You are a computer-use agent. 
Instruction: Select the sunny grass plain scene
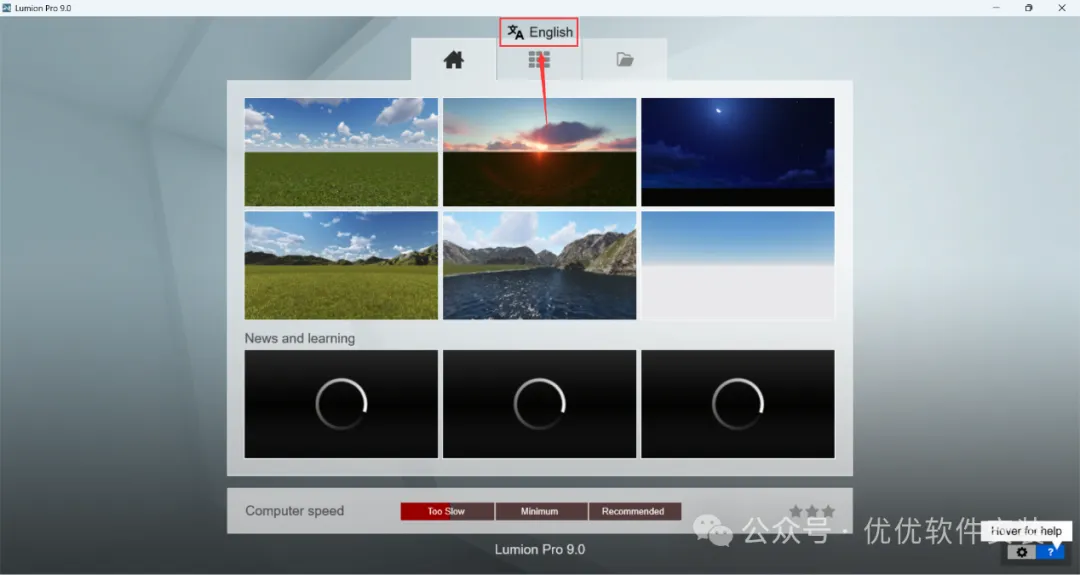[341, 152]
